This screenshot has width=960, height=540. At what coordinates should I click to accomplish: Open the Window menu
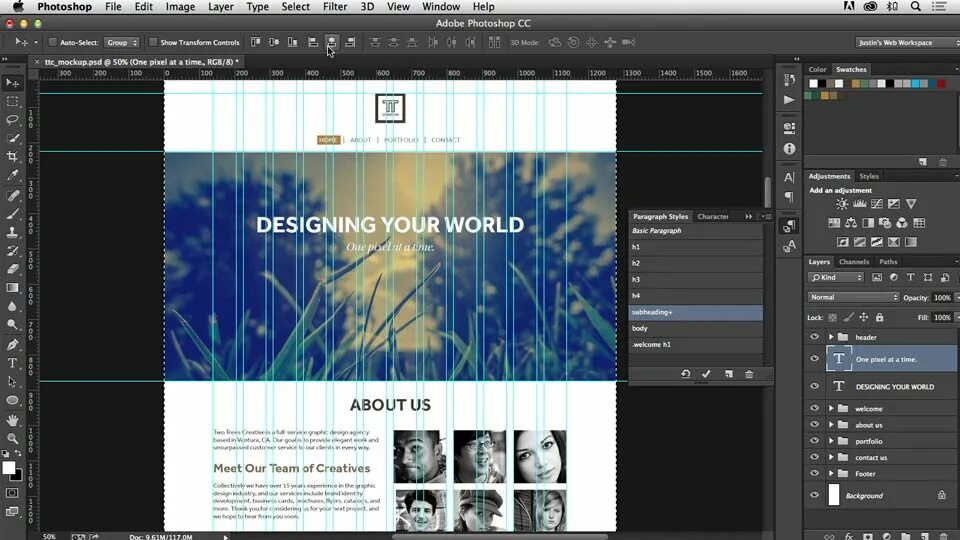point(441,7)
